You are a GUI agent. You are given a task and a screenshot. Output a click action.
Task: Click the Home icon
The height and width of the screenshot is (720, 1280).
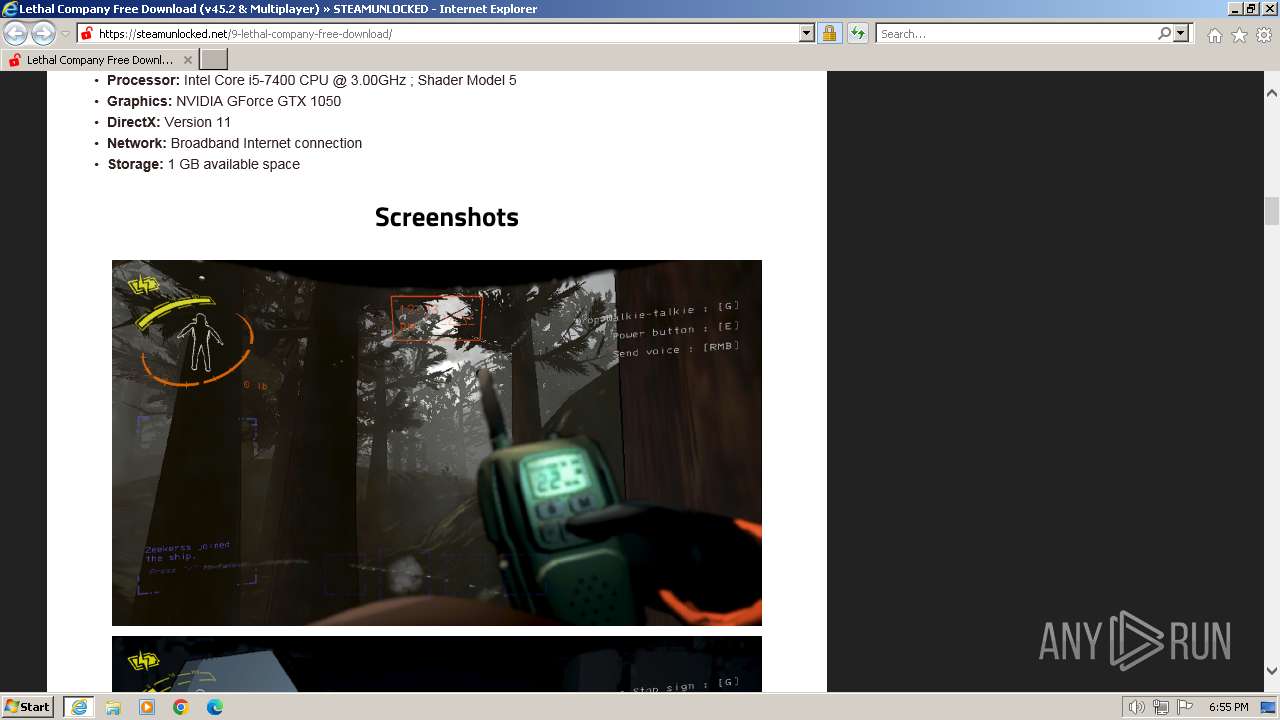click(1214, 35)
